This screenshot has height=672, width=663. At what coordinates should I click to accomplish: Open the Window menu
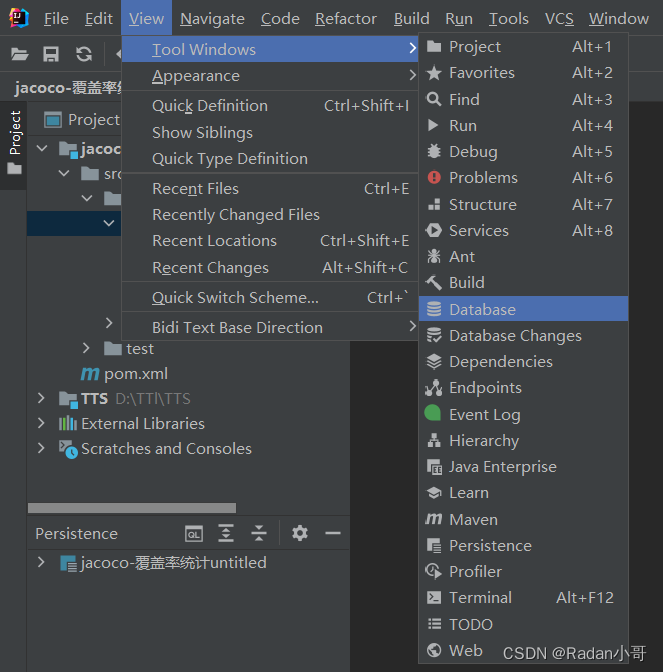(618, 18)
